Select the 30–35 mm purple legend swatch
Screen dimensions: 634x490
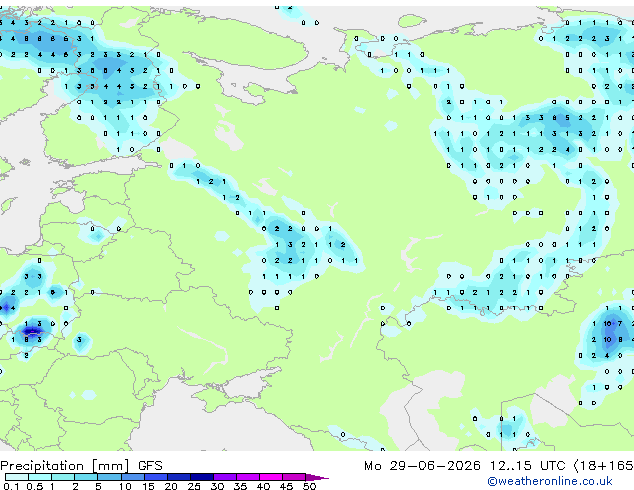(224, 477)
